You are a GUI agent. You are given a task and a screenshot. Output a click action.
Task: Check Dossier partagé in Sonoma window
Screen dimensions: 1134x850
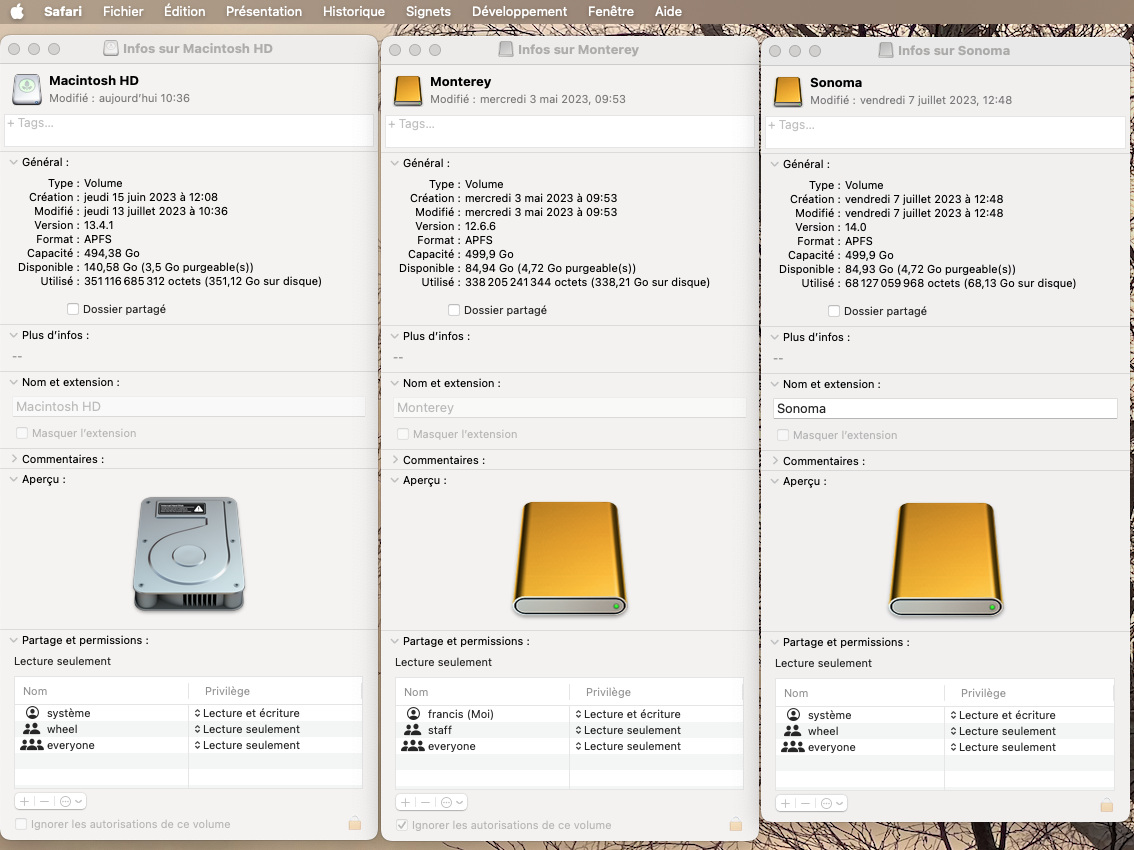(834, 311)
